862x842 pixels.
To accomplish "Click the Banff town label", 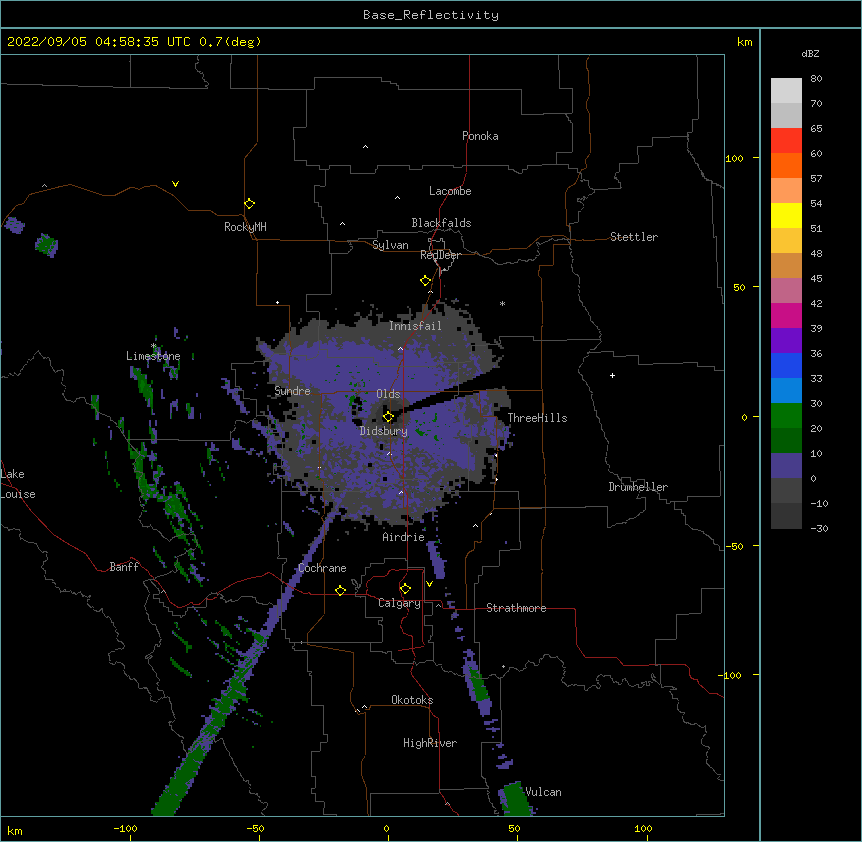I will [x=124, y=567].
